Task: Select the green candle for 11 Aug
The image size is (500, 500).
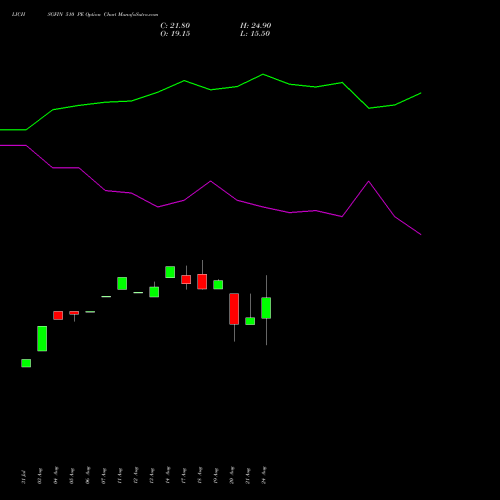Action: tap(122, 283)
